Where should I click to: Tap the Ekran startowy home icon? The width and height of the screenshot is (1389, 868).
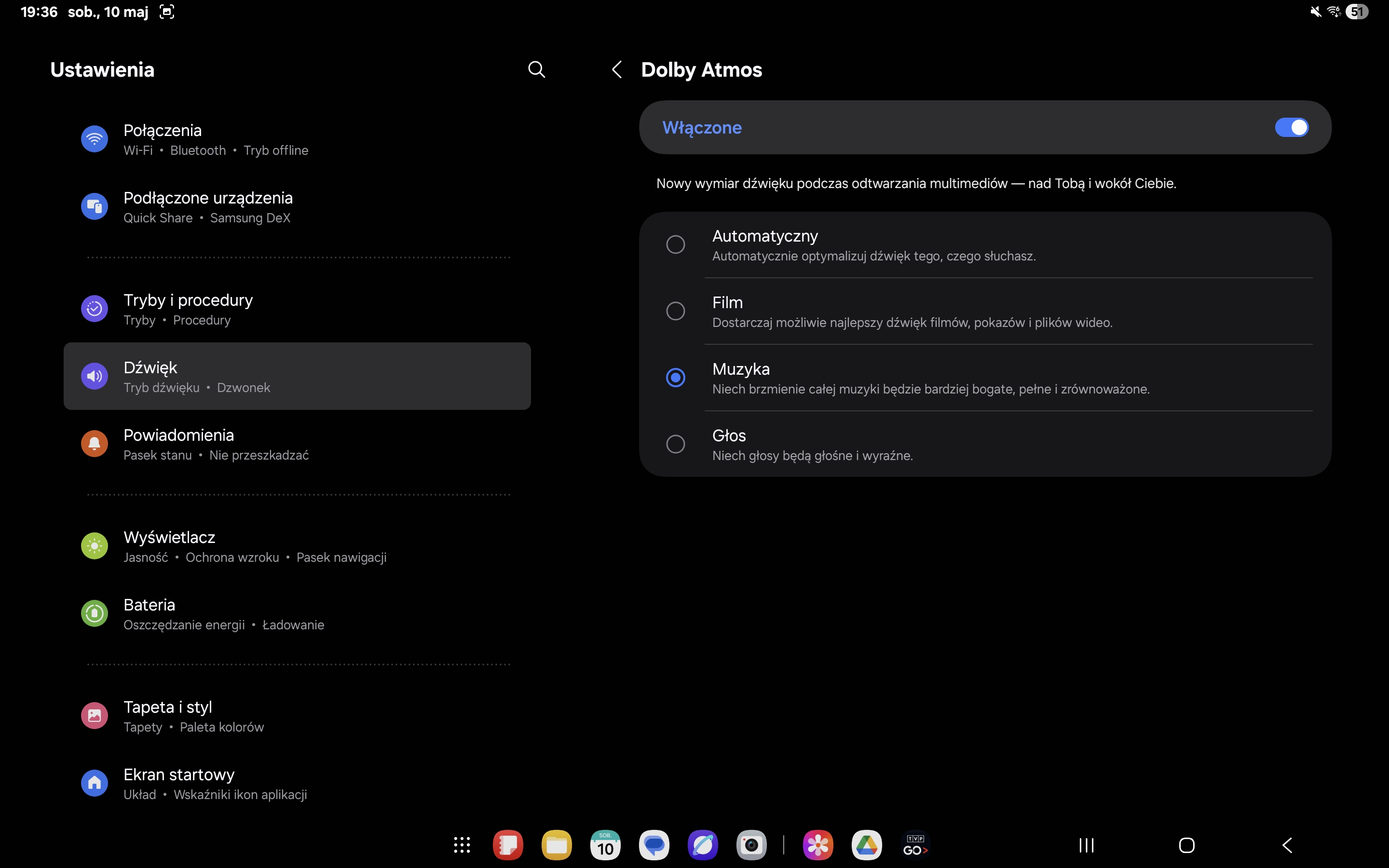point(95,783)
